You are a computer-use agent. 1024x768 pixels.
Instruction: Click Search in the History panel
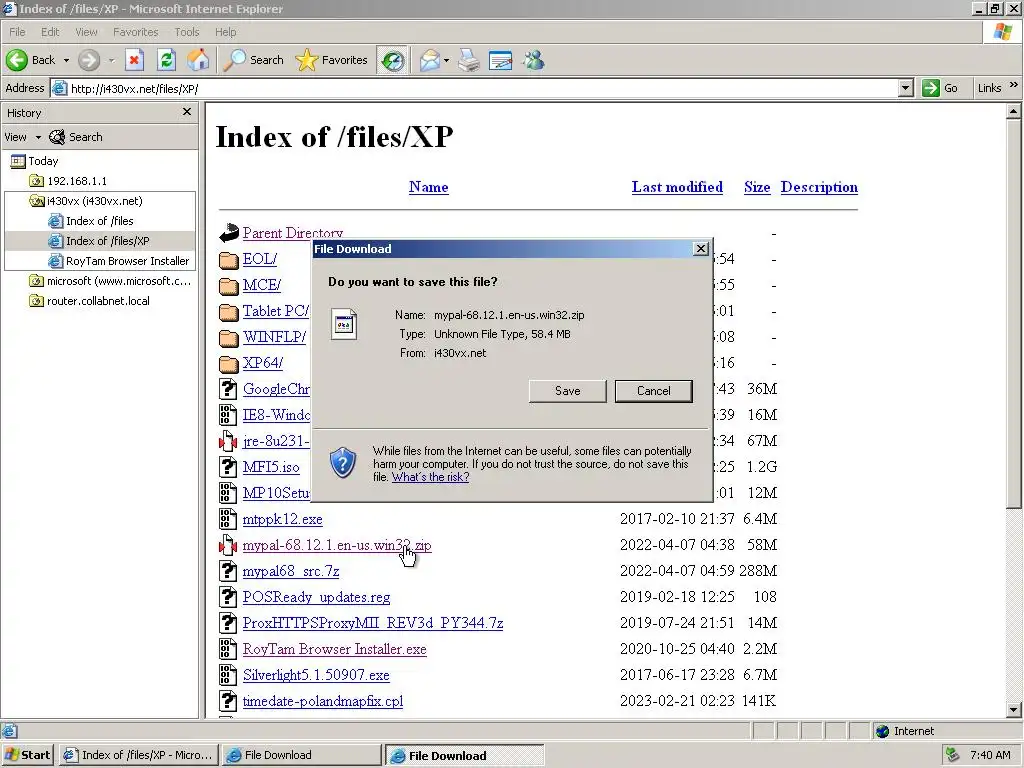76,137
